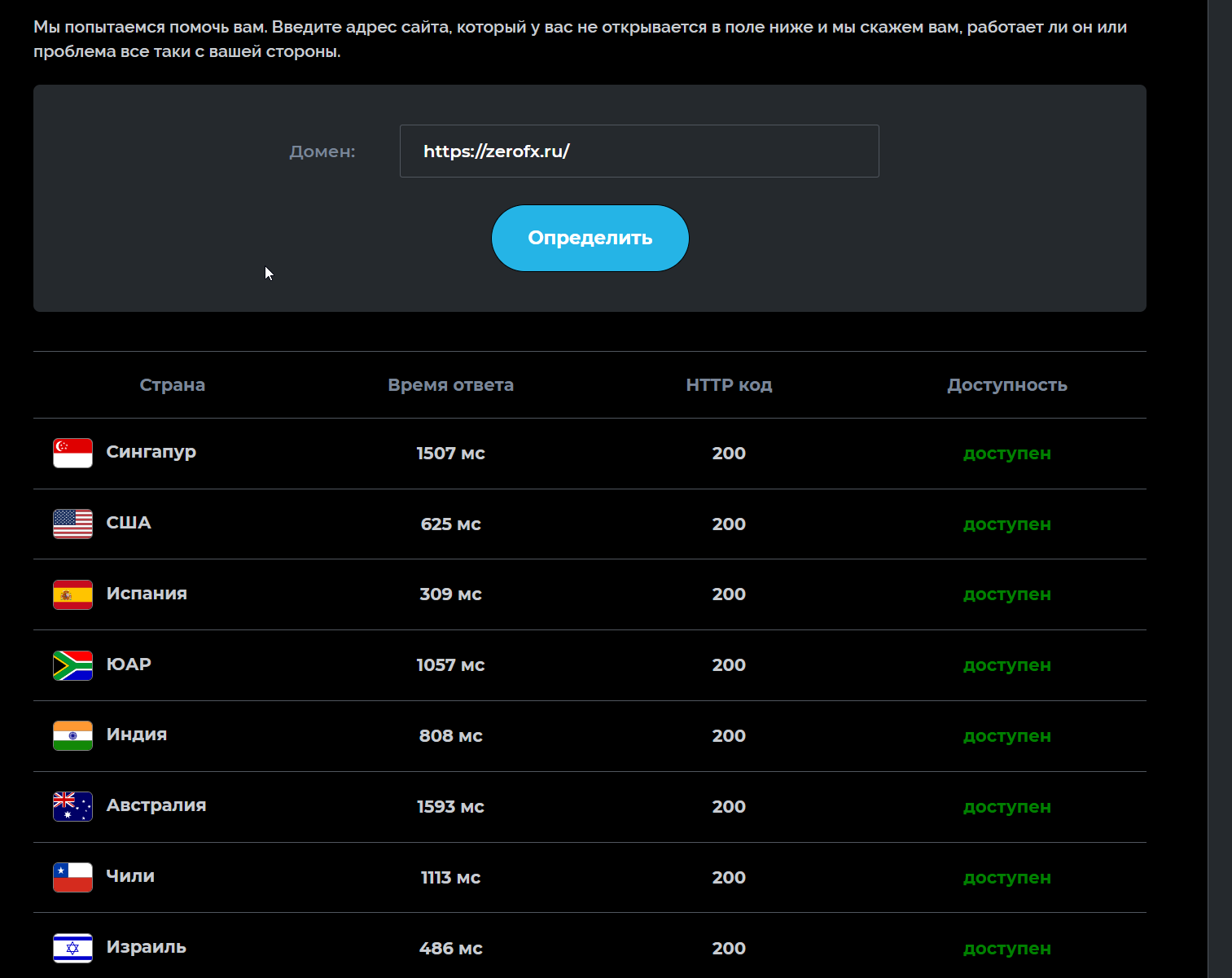Click the 1593 мс response time

pos(451,807)
